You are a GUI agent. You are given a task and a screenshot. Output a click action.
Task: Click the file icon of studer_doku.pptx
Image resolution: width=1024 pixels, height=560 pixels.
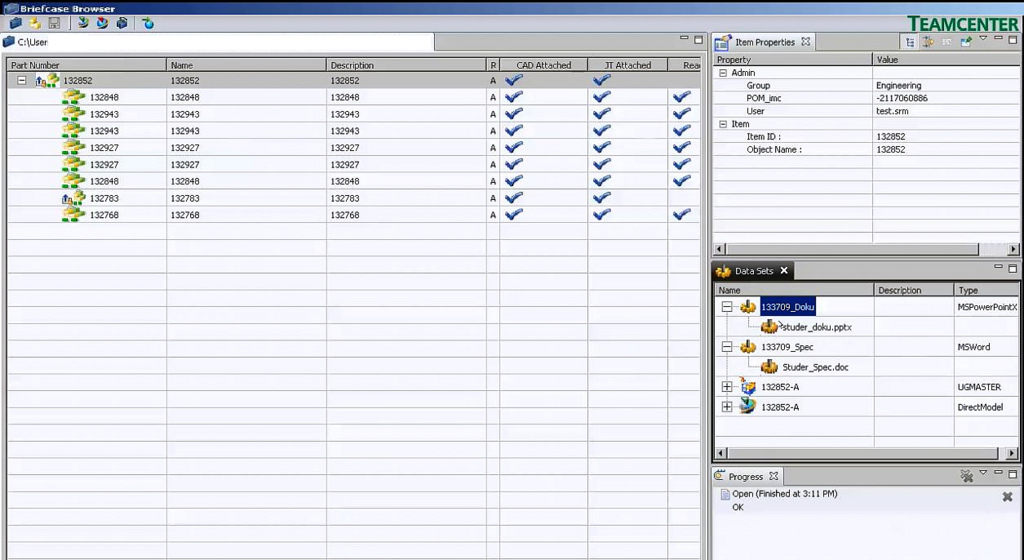[770, 326]
